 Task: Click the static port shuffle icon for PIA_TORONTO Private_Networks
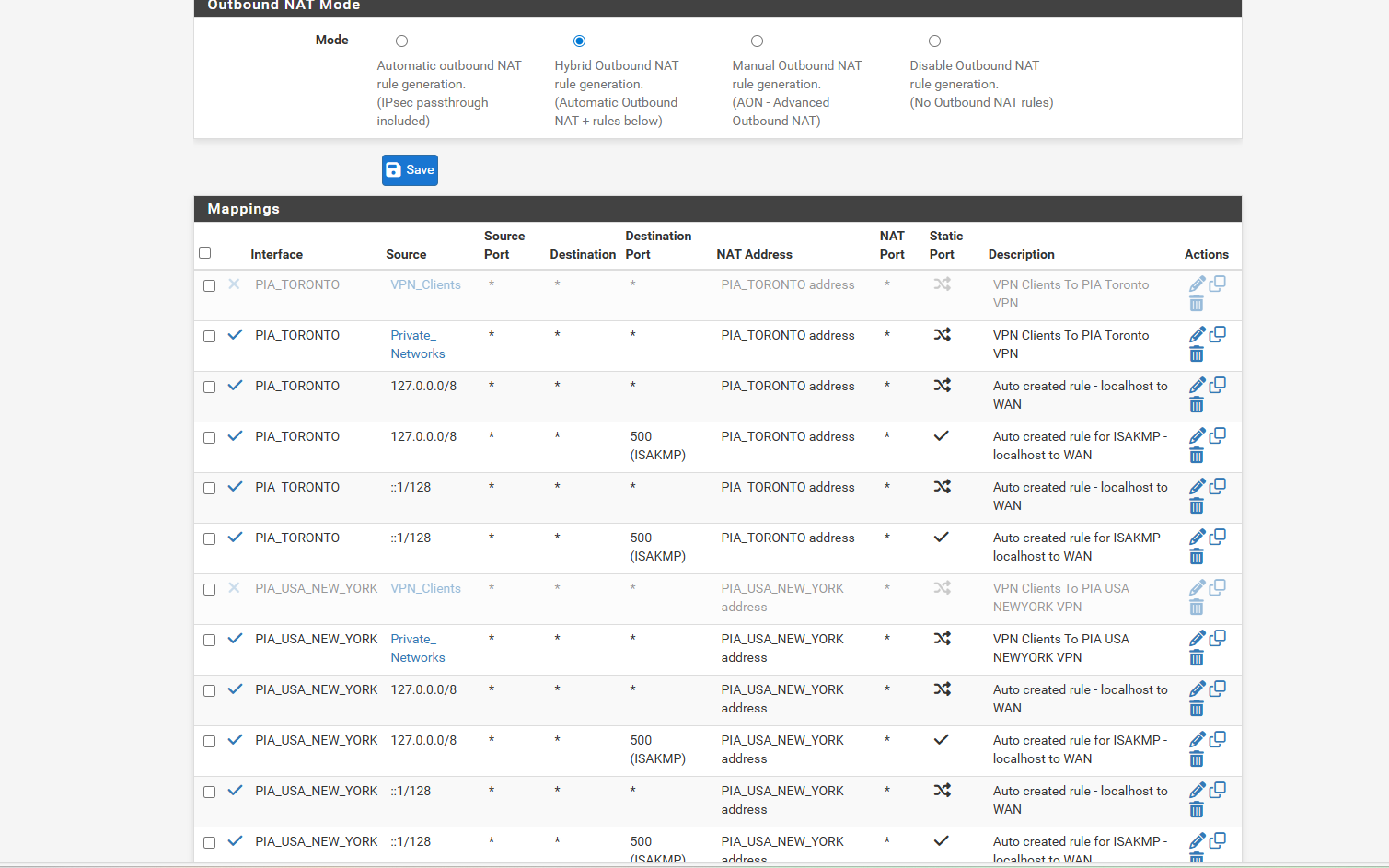942,335
